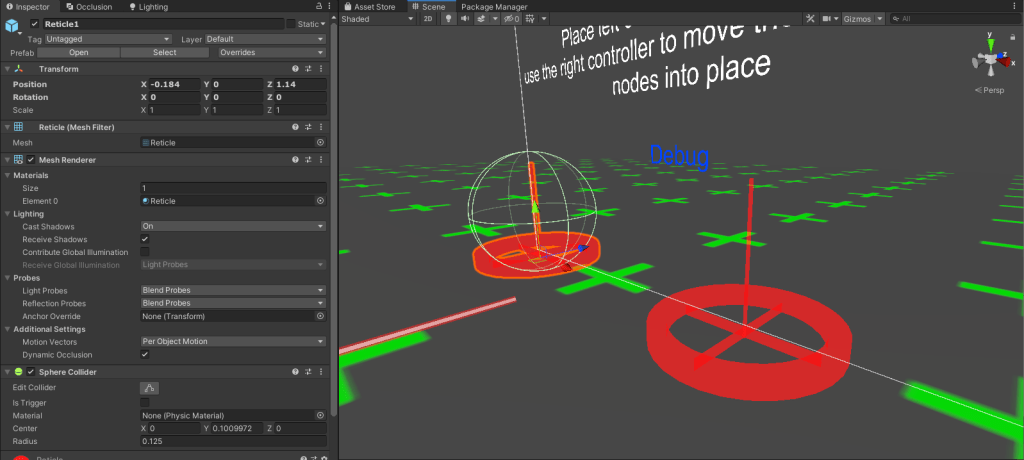Open Mesh Renderer three-dot options menu

coord(320,159)
